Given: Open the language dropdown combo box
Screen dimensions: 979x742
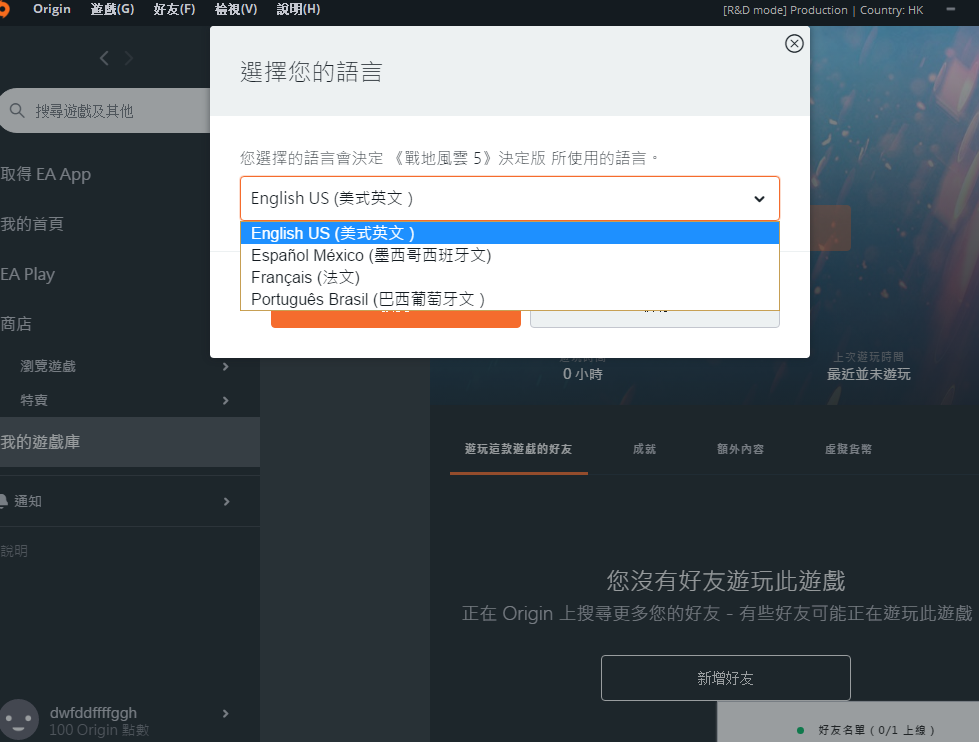Looking at the screenshot, I should coord(509,199).
